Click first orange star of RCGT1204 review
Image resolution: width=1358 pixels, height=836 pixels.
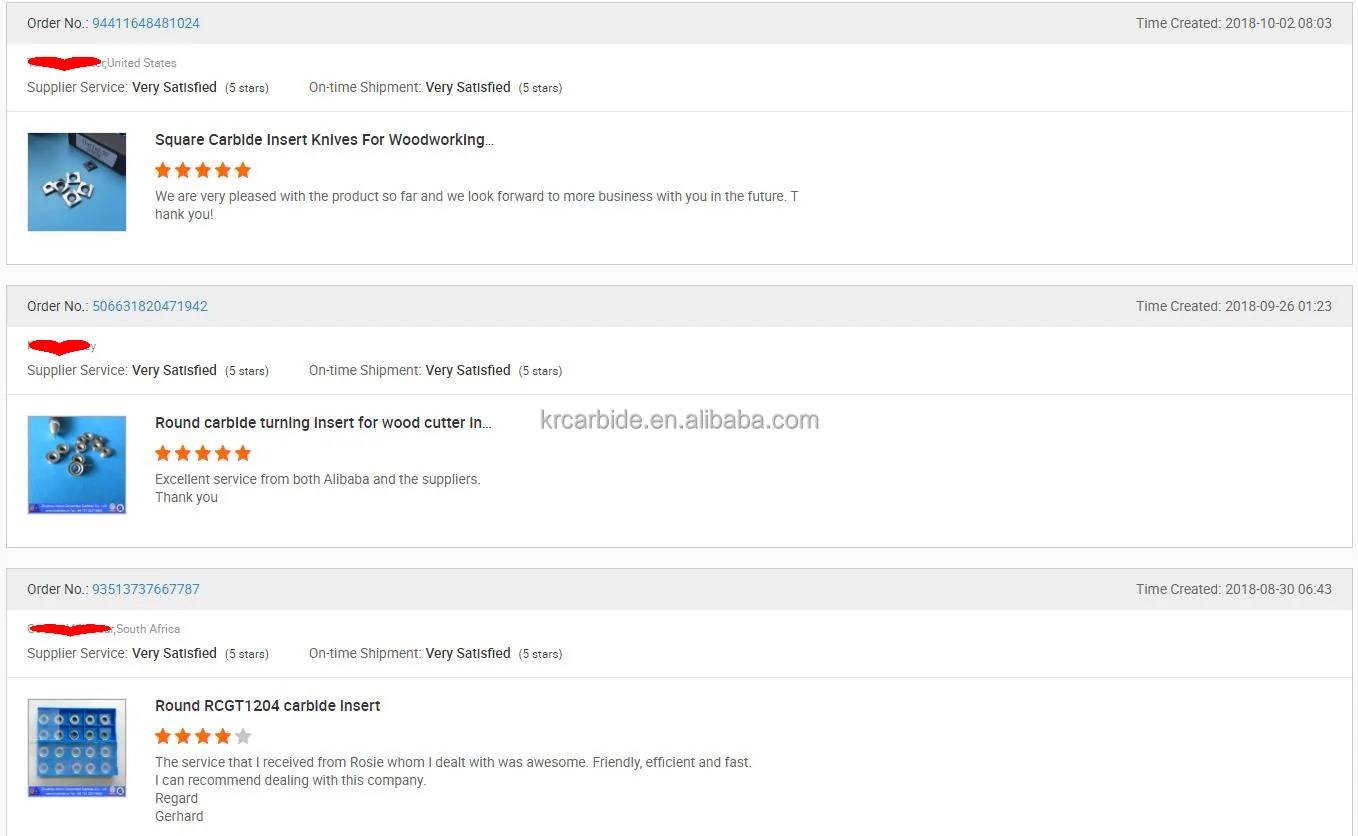tap(163, 736)
